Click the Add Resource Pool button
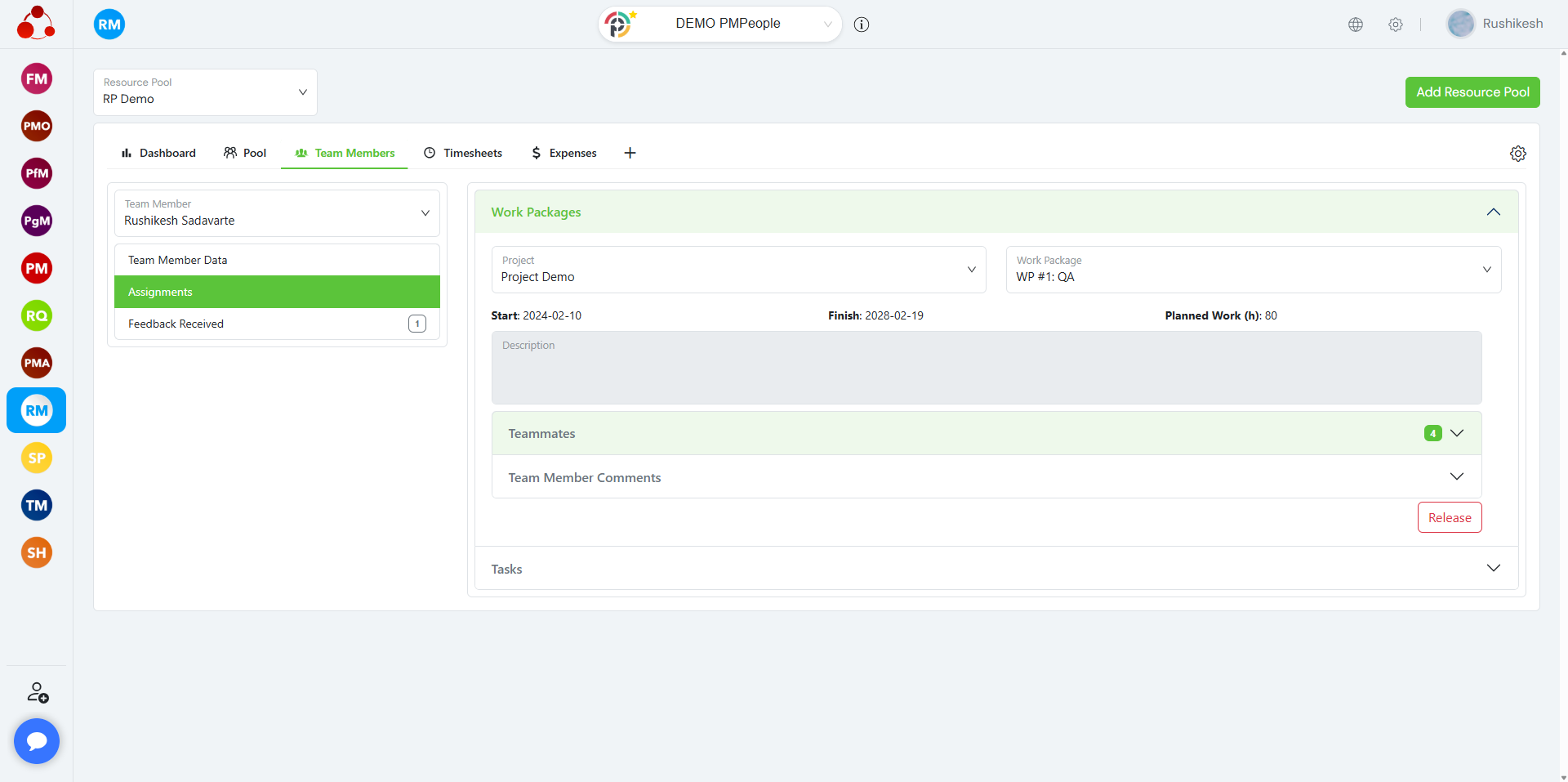 coord(1472,92)
